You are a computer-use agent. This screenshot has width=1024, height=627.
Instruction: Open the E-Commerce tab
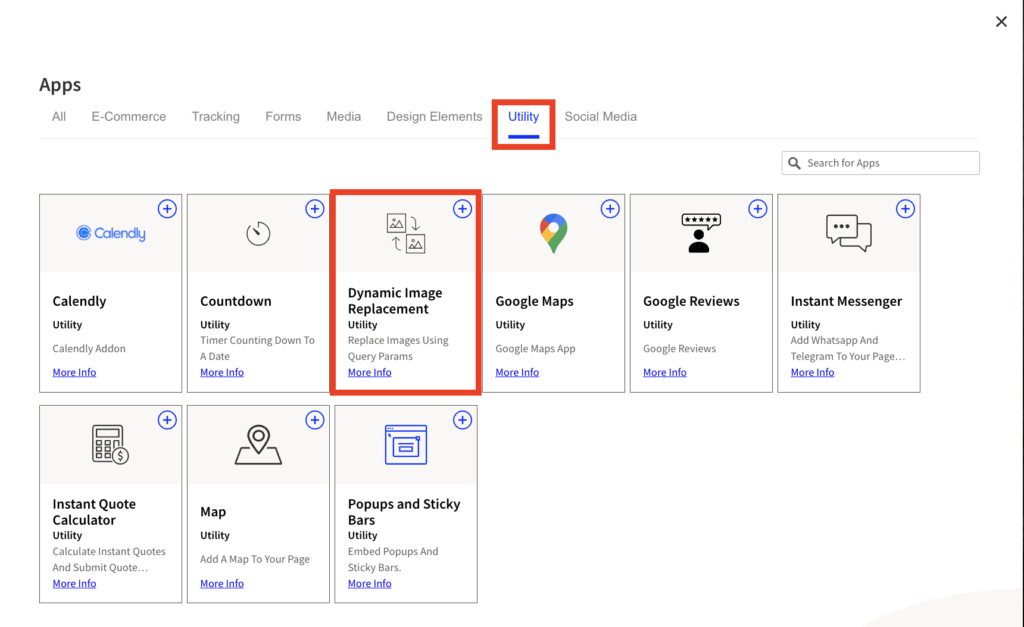(129, 117)
